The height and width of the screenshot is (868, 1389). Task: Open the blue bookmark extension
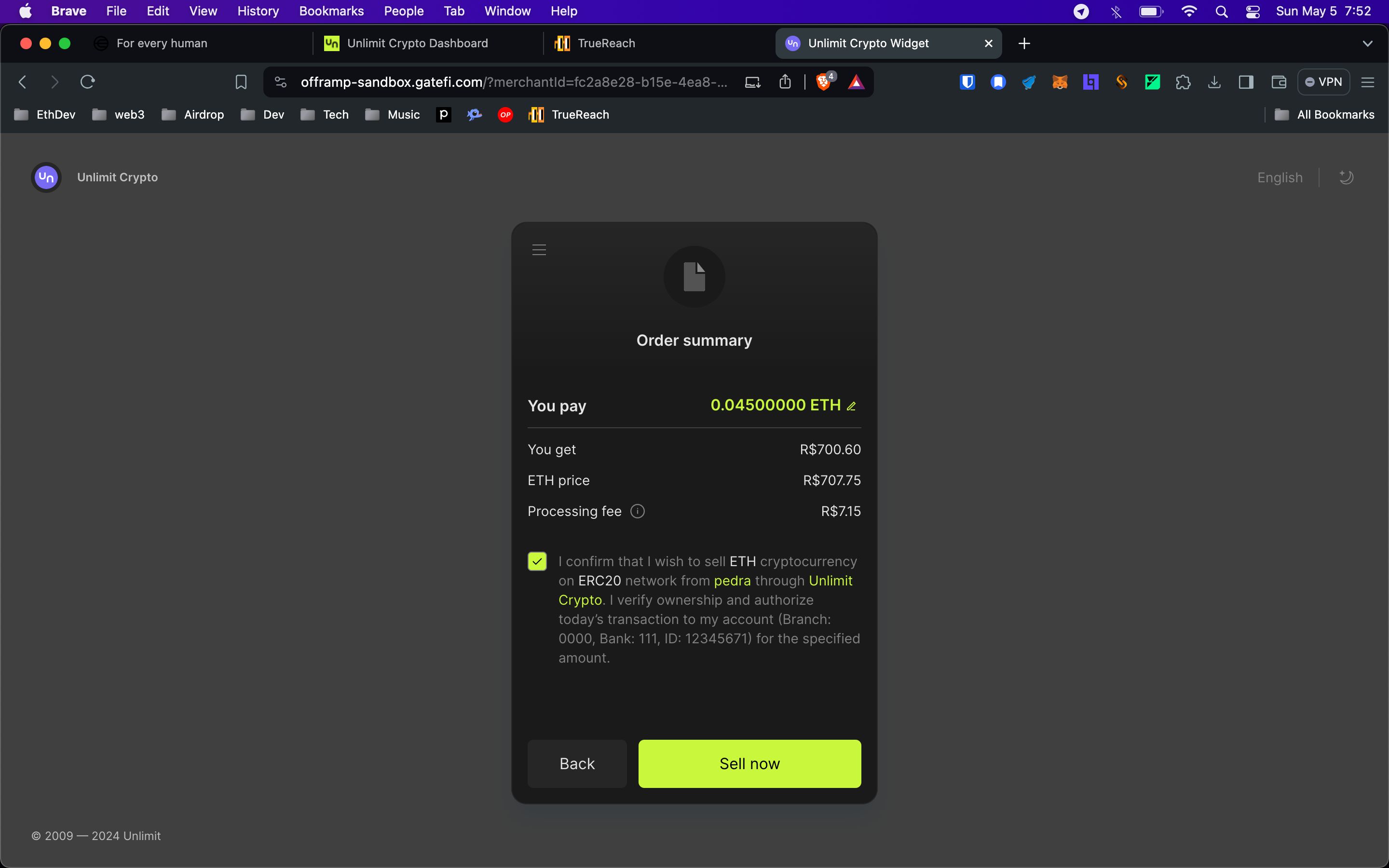(x=998, y=82)
